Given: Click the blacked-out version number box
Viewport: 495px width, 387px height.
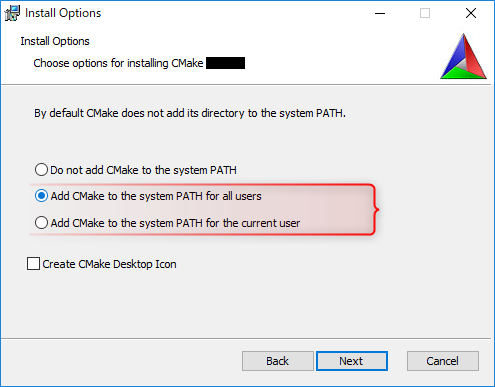Looking at the screenshot, I should coord(226,63).
